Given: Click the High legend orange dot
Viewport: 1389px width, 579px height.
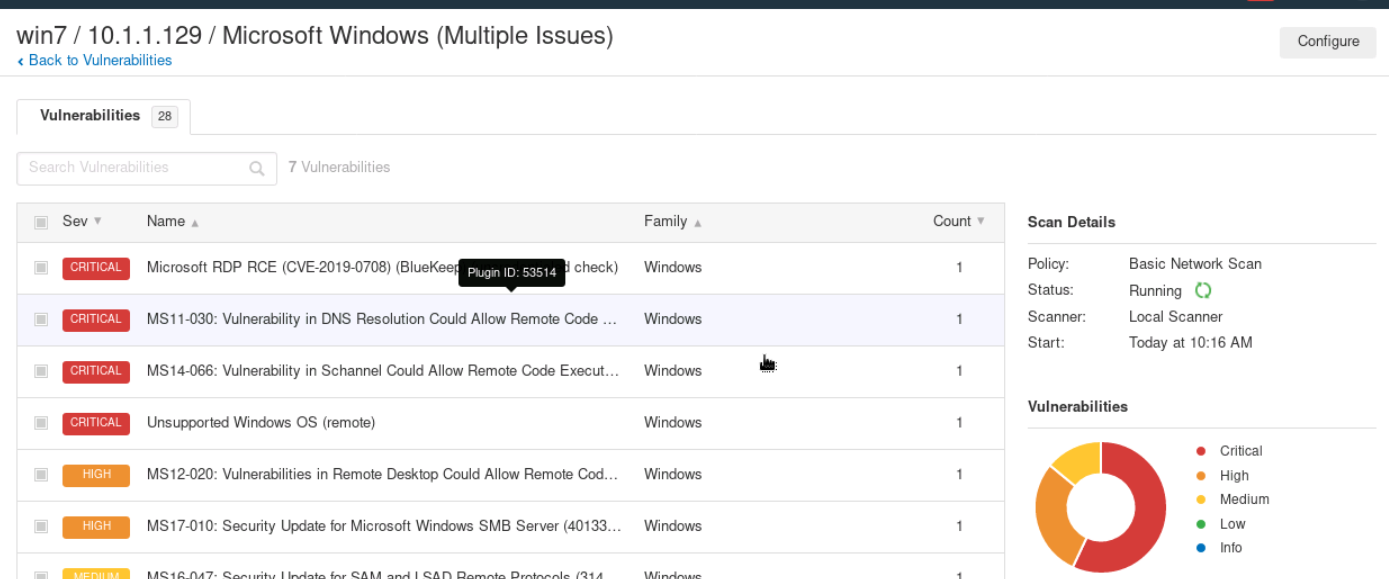Looking at the screenshot, I should pyautogui.click(x=1201, y=476).
